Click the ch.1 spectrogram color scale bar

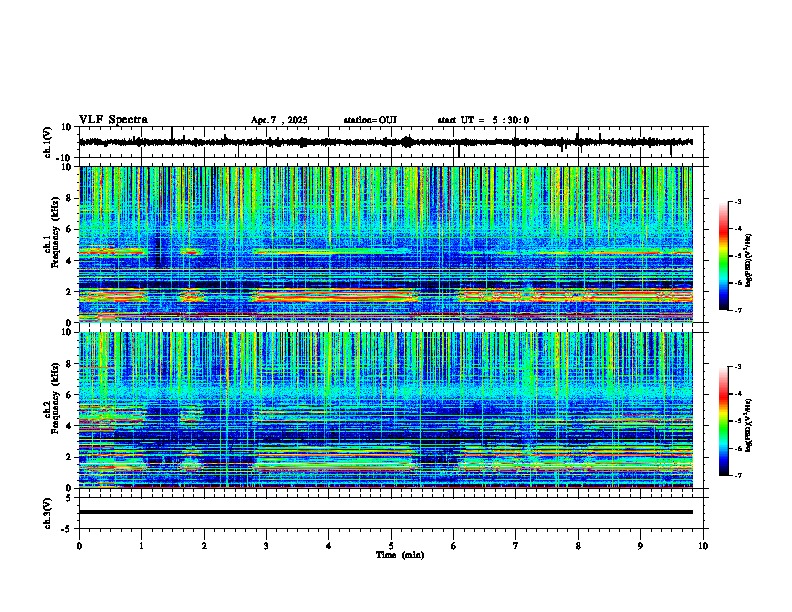(x=723, y=256)
